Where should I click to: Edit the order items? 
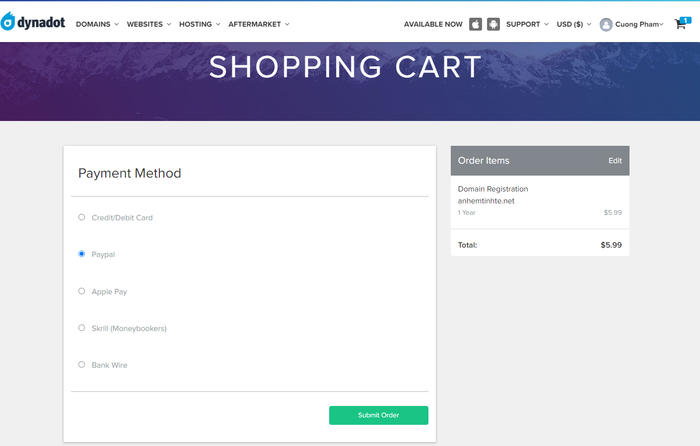point(615,161)
